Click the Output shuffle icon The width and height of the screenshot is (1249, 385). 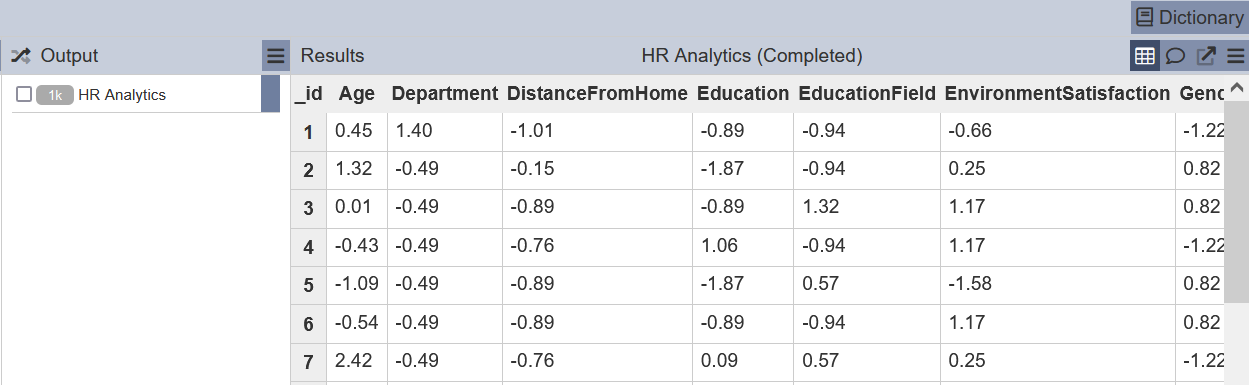pyautogui.click(x=20, y=56)
